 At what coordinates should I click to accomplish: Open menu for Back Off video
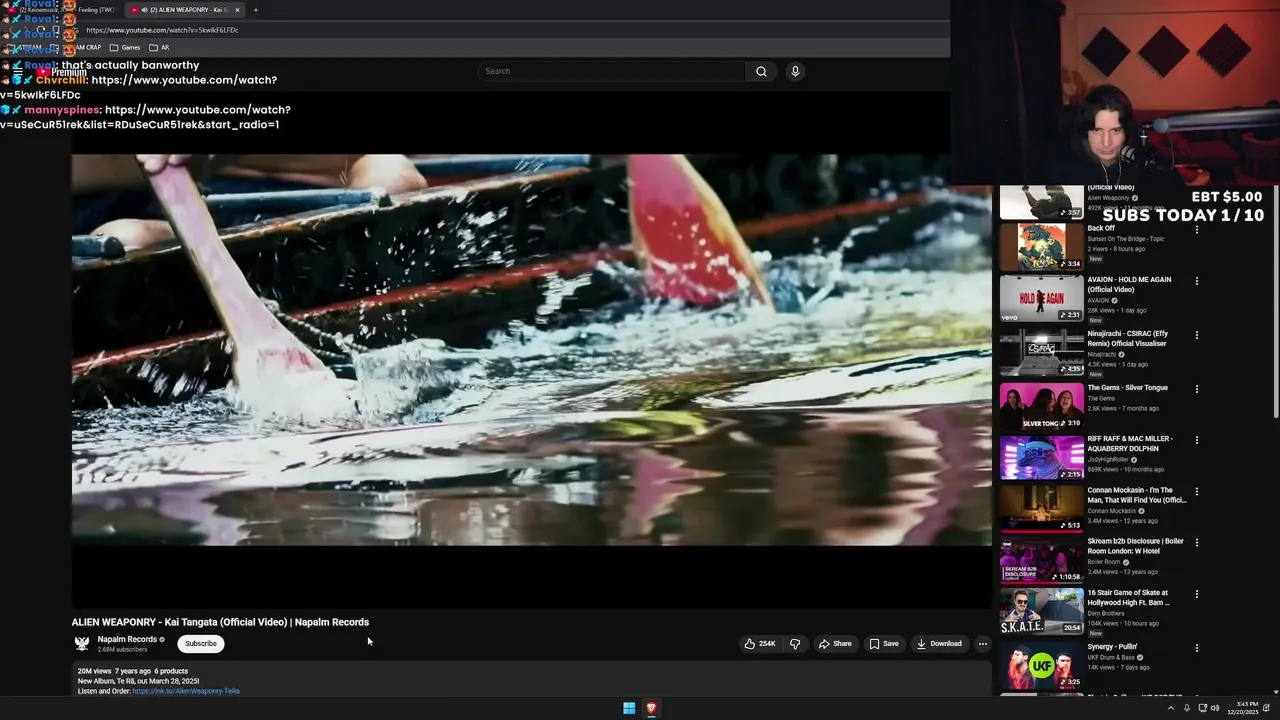pyautogui.click(x=1196, y=230)
